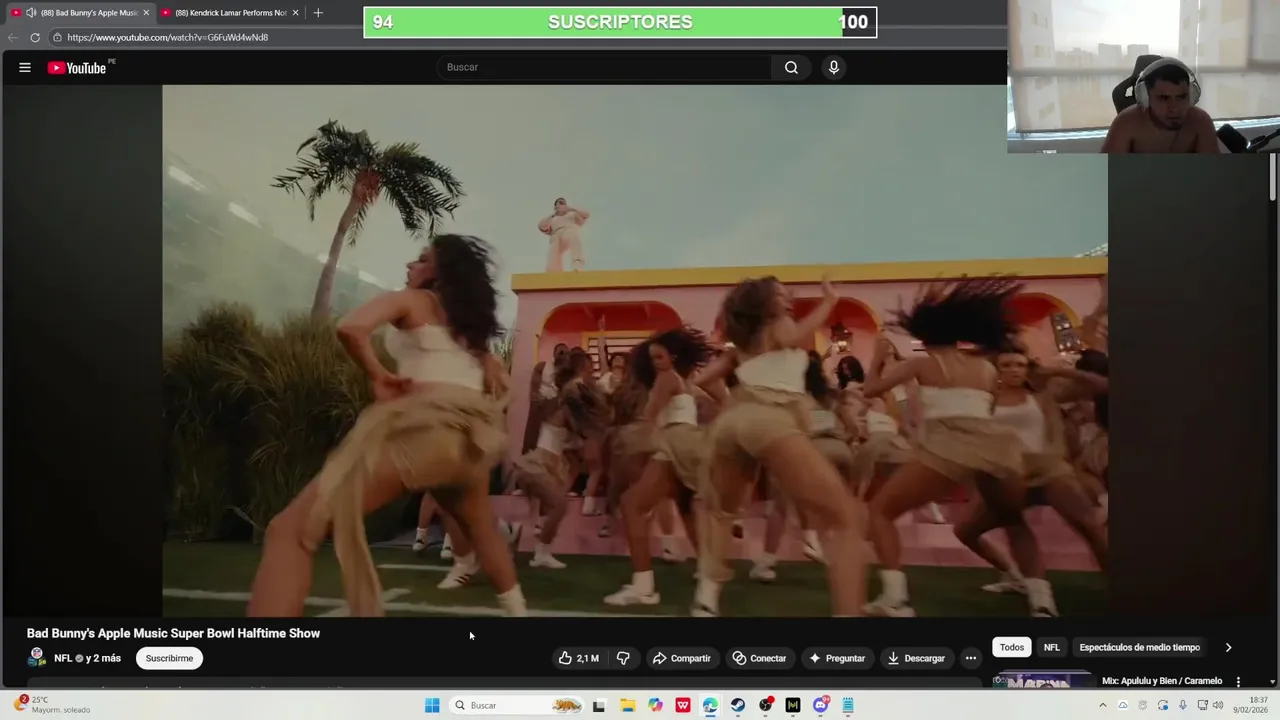Switch to Kendrick Lamar Performs tab
The height and width of the screenshot is (720, 1280).
(230, 13)
